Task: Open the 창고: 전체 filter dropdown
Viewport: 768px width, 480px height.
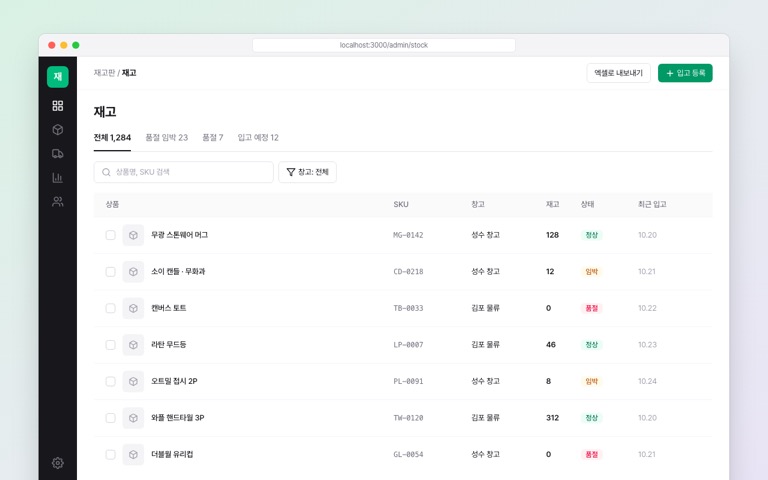Action: click(308, 172)
